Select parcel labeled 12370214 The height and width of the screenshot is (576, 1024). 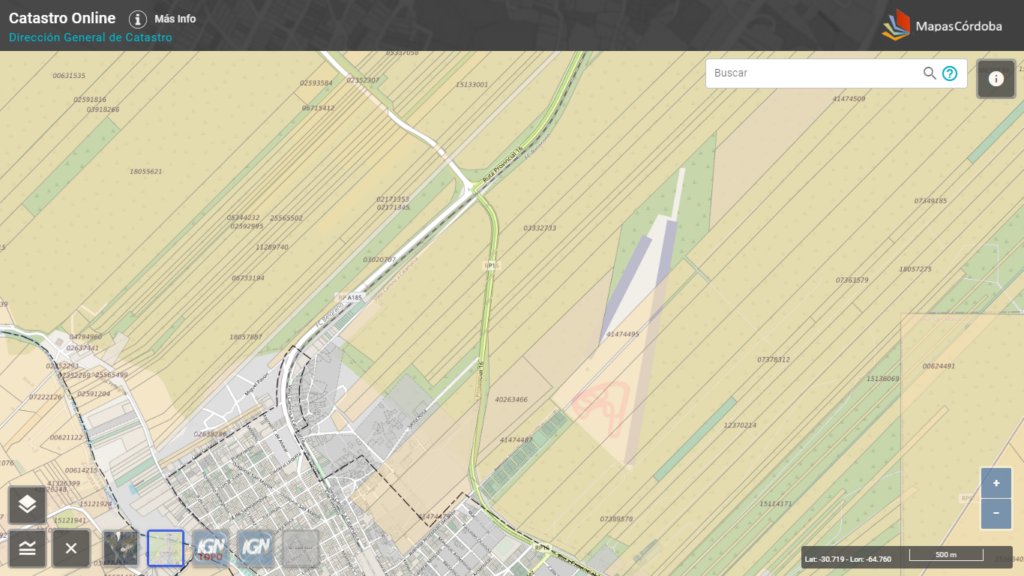pyautogui.click(x=740, y=425)
